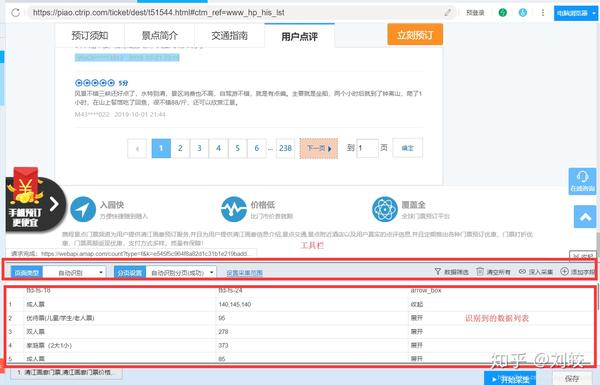Reload the page with the refresh icon

coord(15,13)
